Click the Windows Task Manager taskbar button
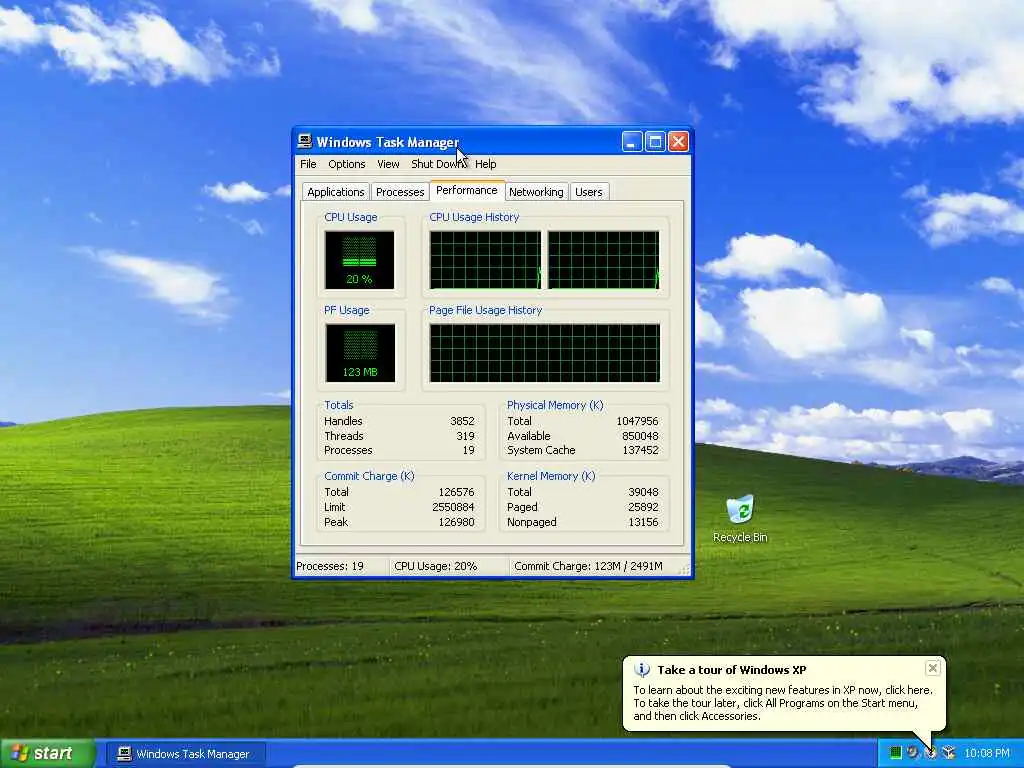 [x=187, y=754]
